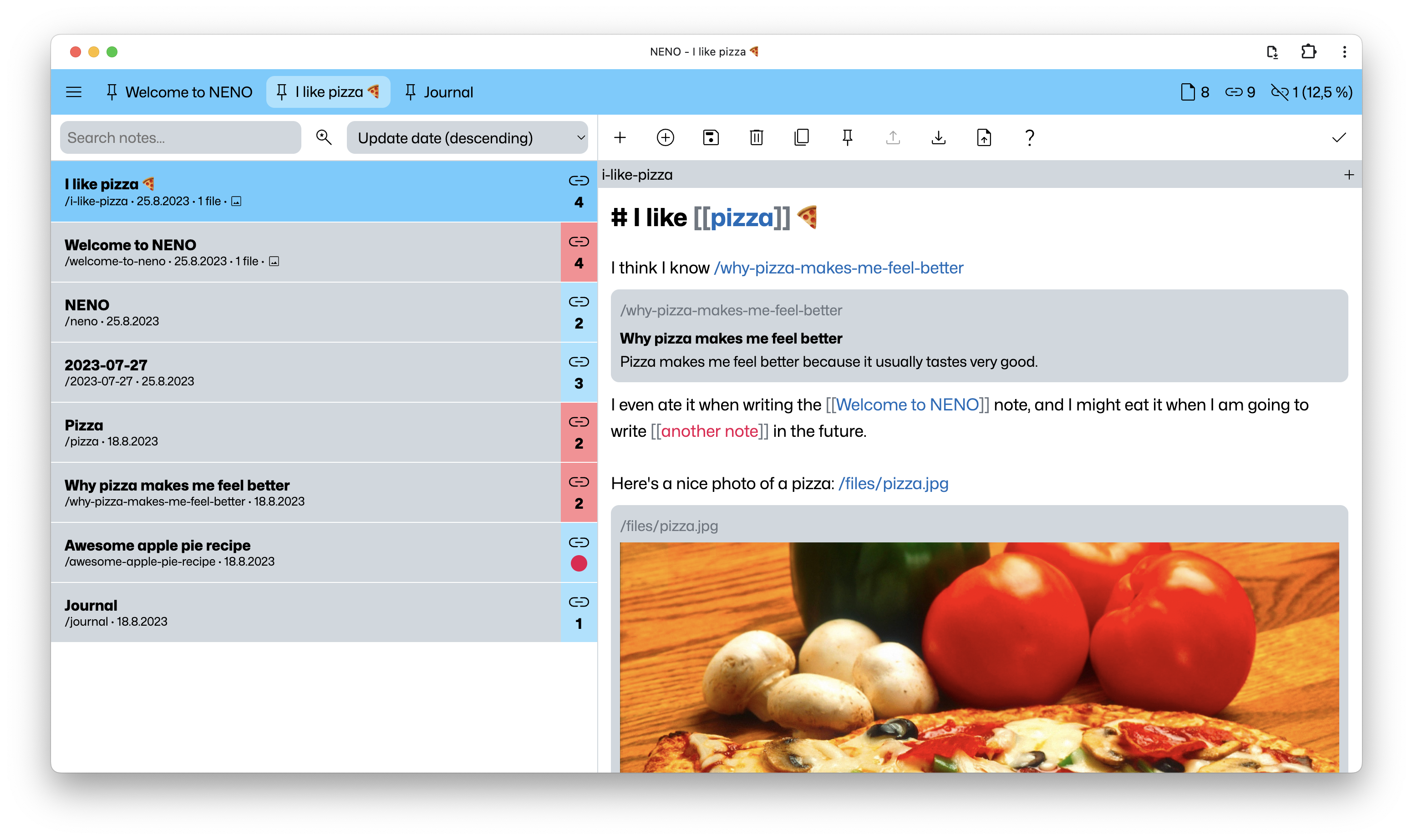The height and width of the screenshot is (840, 1413).
Task: Open the /files/pizza.jpg link
Action: (893, 483)
